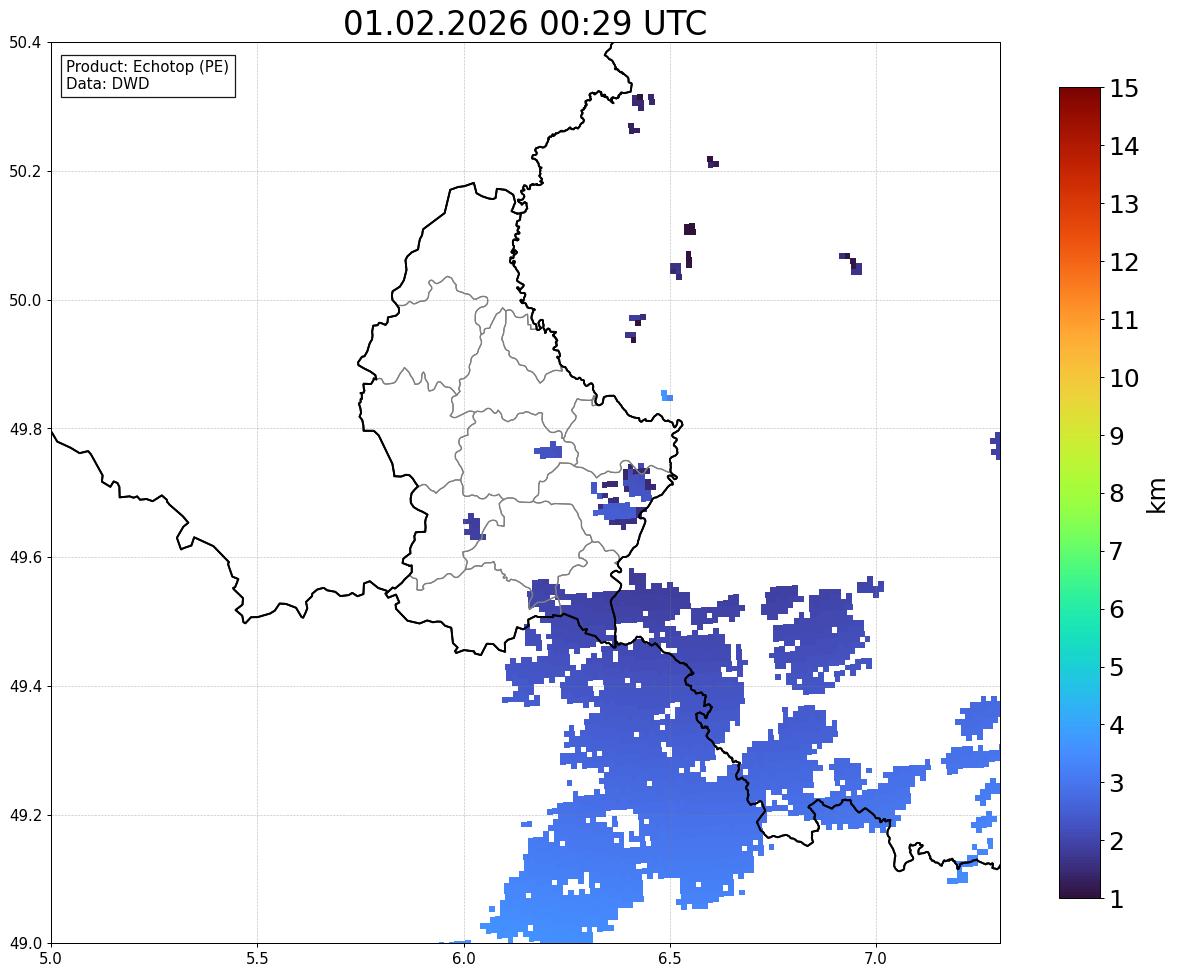Click longitude axis label 5.5
The image size is (1178, 976).
click(257, 959)
